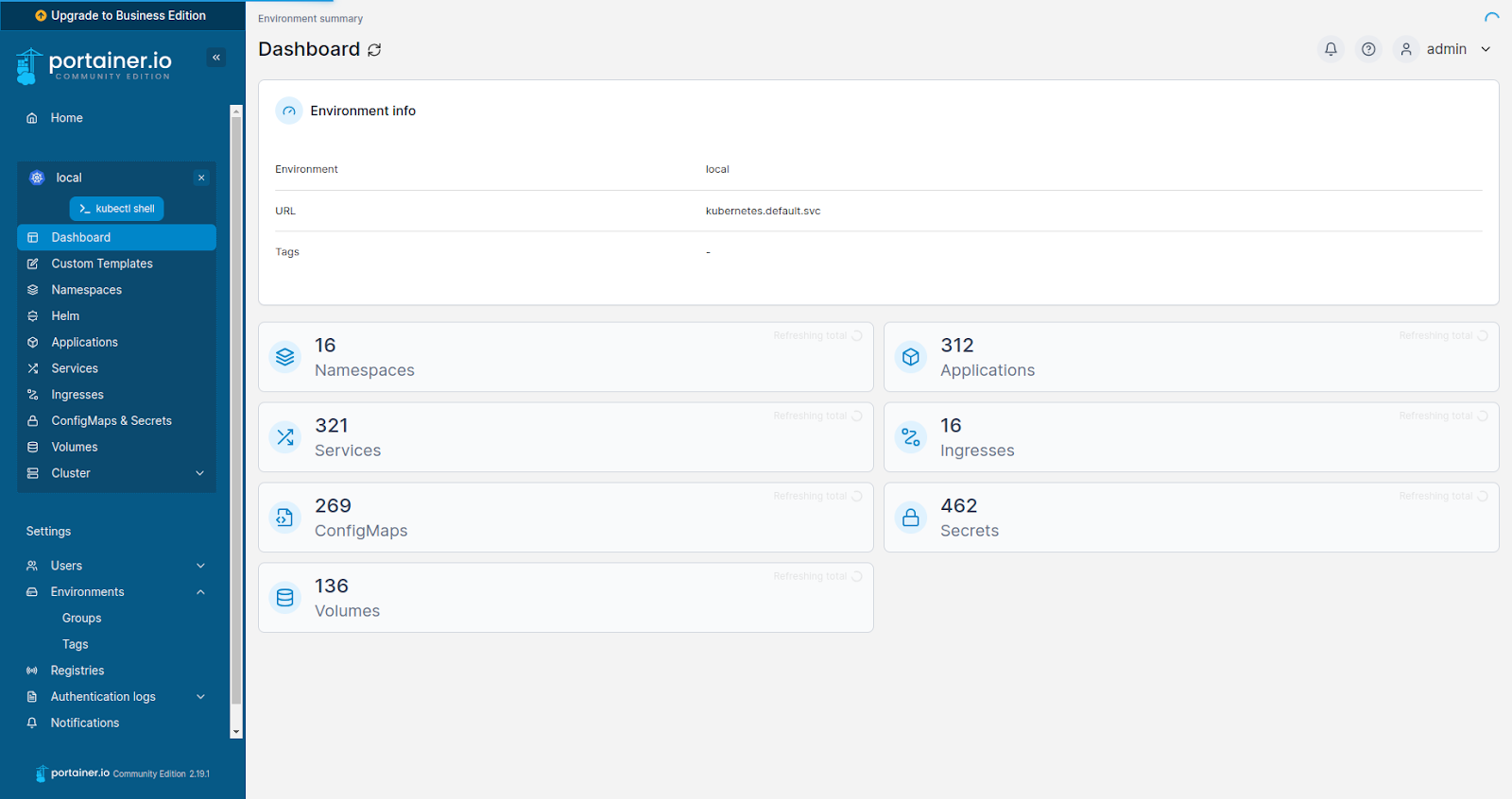
Task: Collapse the sidebar with the double-chevron button
Action: tap(216, 58)
